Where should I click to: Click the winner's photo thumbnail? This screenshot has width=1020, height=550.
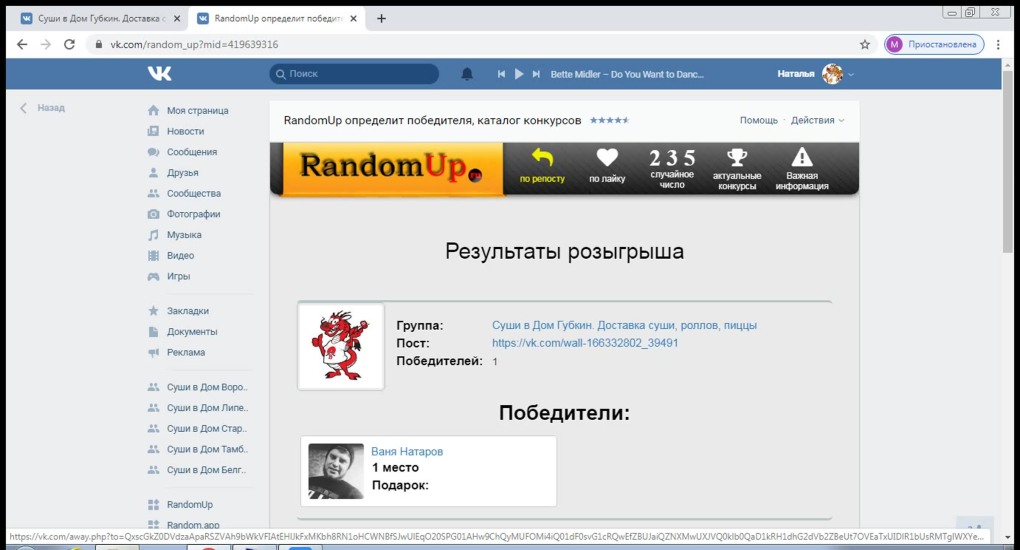[336, 471]
